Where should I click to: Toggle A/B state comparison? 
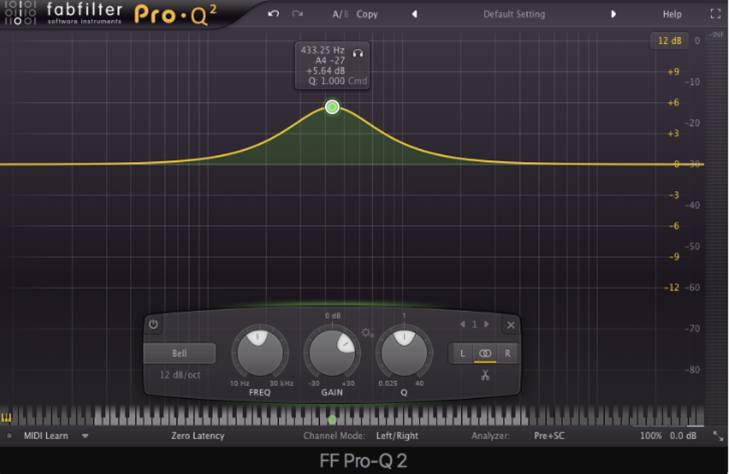coord(340,15)
